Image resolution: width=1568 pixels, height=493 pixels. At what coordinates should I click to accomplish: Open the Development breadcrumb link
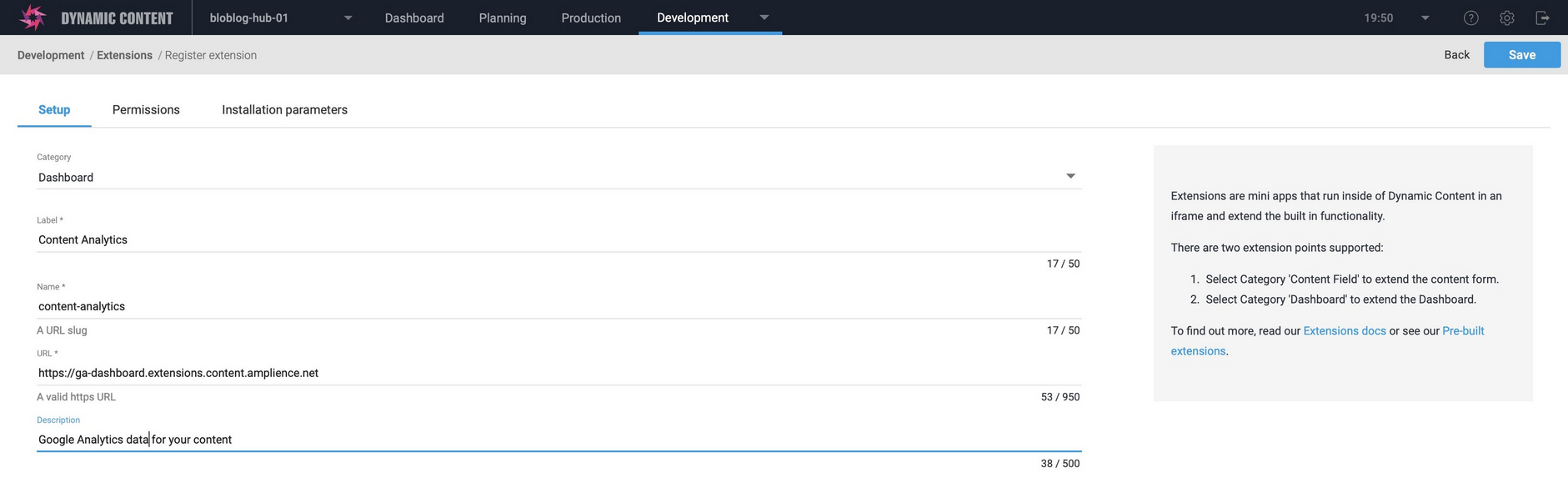tap(51, 55)
